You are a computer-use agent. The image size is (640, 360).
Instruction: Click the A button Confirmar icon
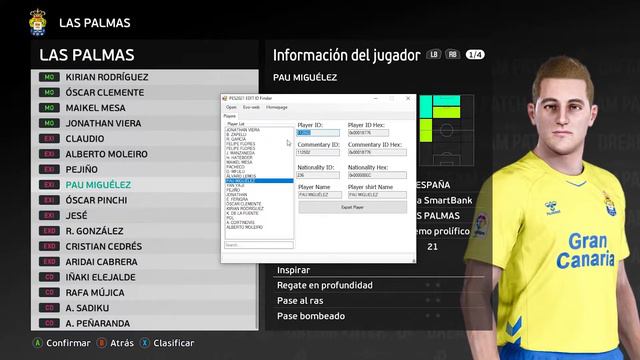[x=38, y=343]
